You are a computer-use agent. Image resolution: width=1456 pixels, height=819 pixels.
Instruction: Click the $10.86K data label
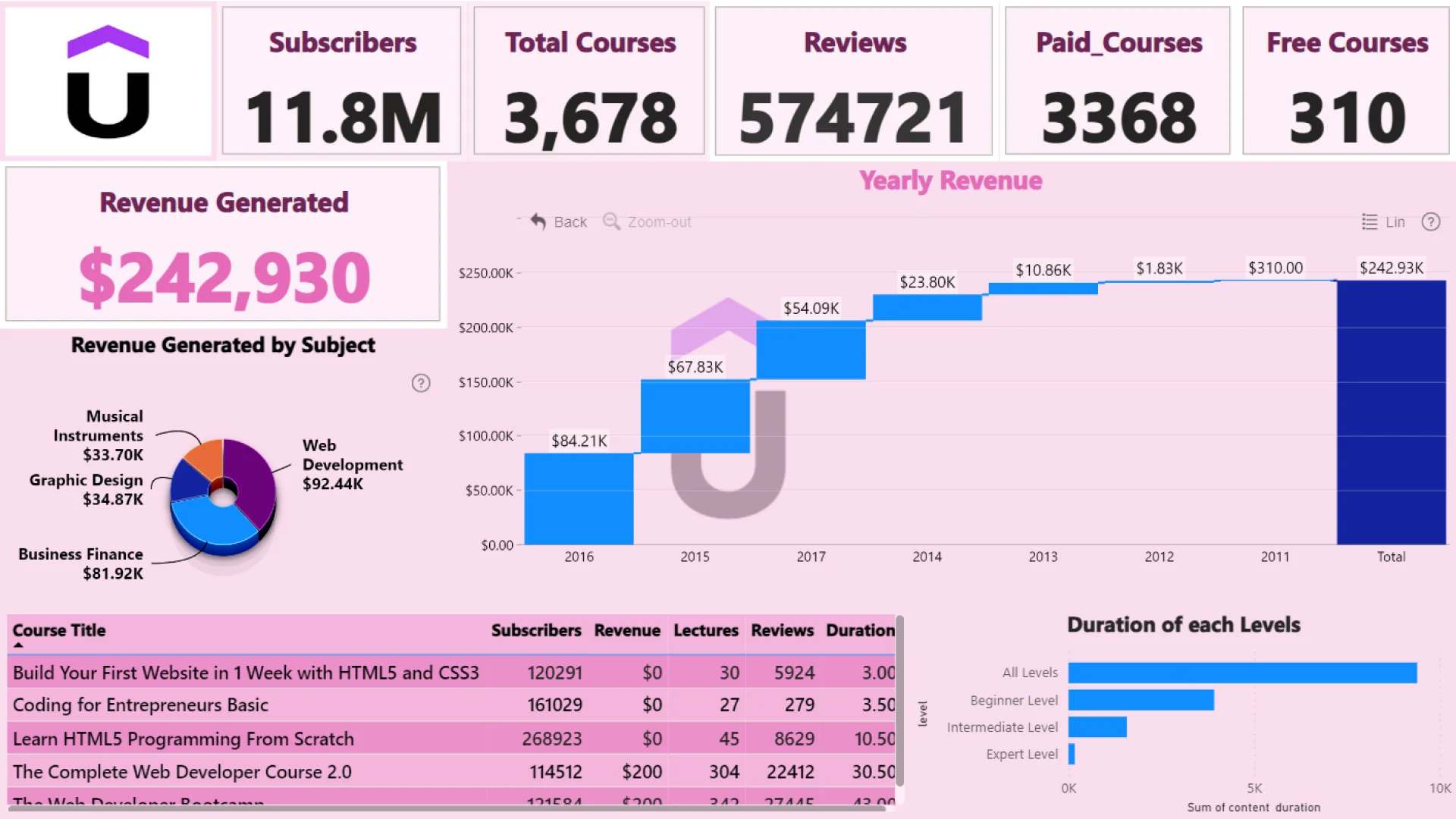click(1043, 270)
